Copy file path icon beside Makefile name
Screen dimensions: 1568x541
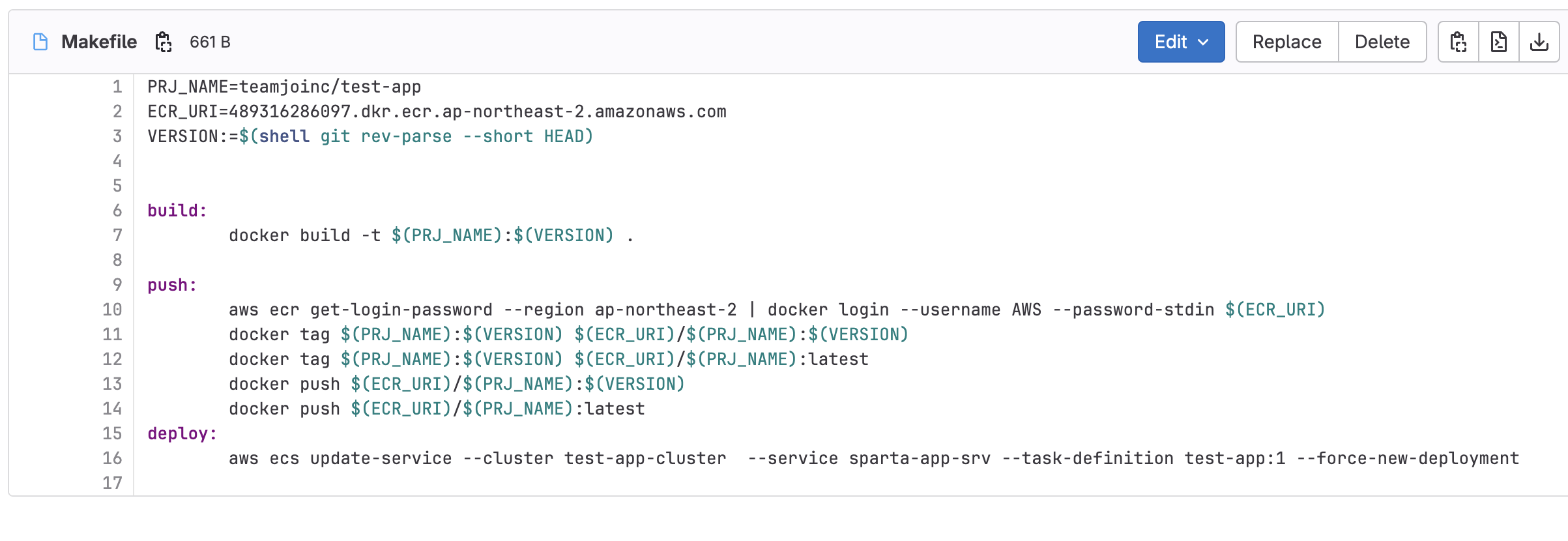[x=163, y=42]
